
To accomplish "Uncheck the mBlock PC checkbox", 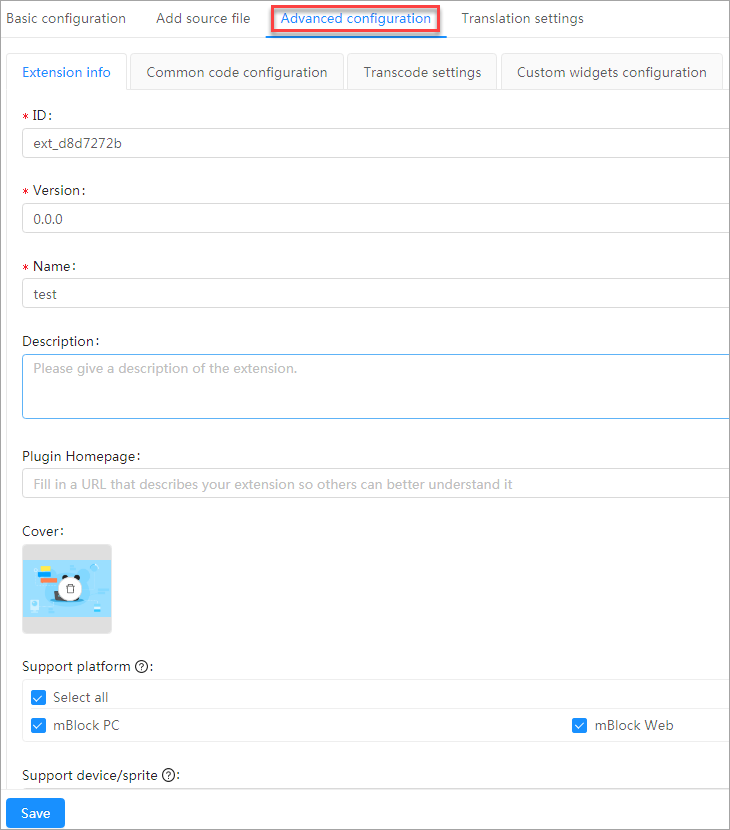I will coord(38,725).
